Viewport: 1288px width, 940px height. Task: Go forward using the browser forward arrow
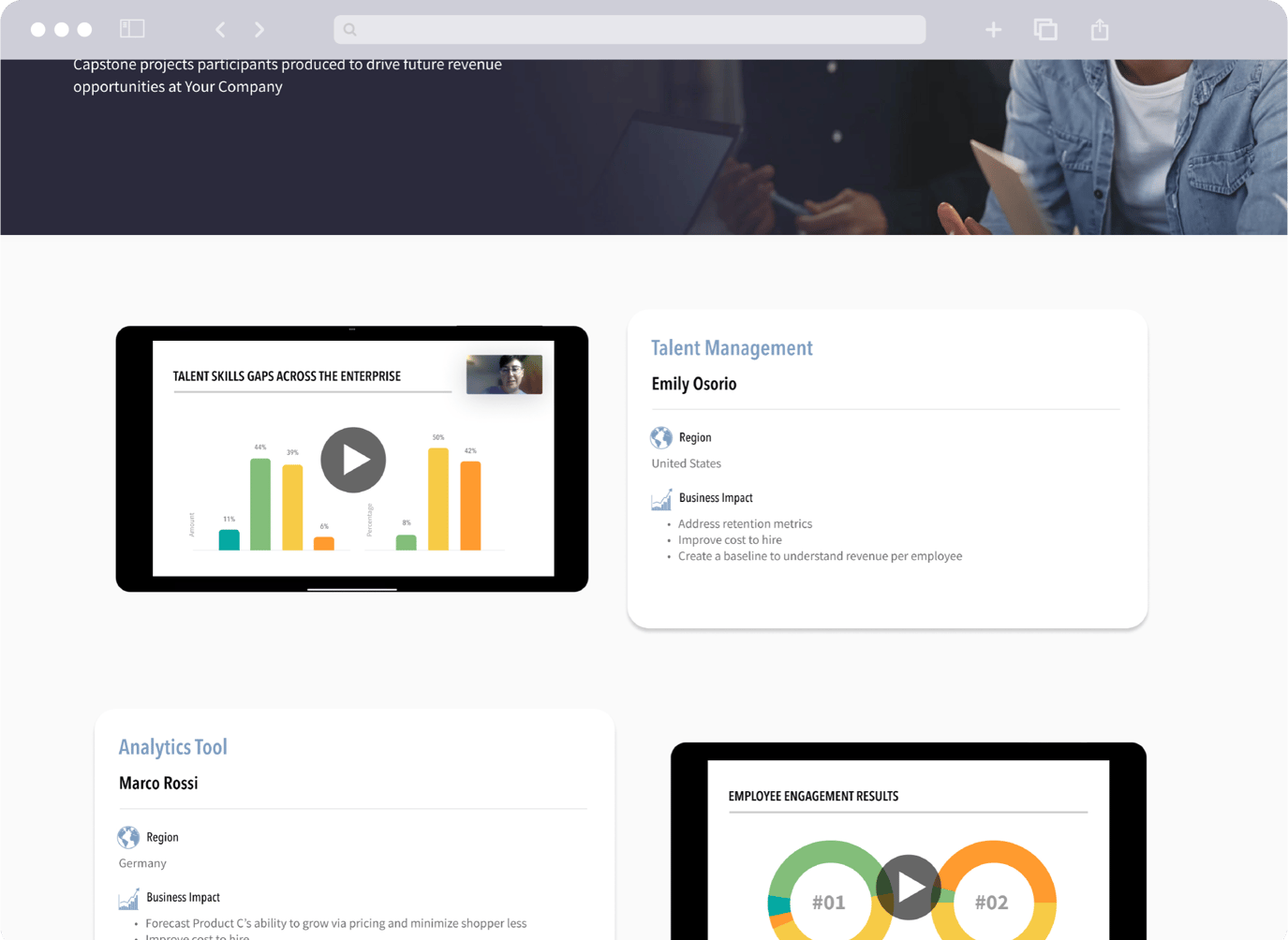[259, 30]
